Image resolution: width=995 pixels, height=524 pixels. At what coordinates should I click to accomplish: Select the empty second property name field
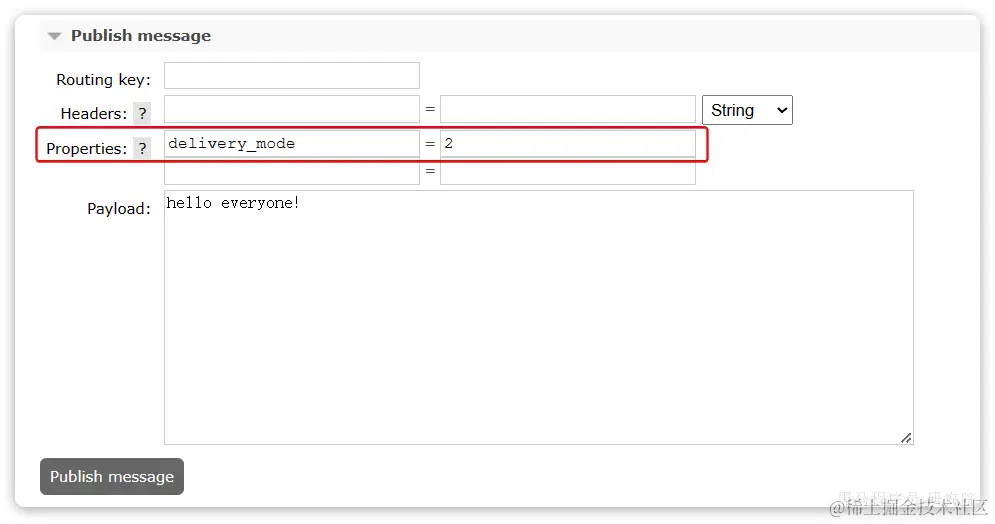(292, 171)
